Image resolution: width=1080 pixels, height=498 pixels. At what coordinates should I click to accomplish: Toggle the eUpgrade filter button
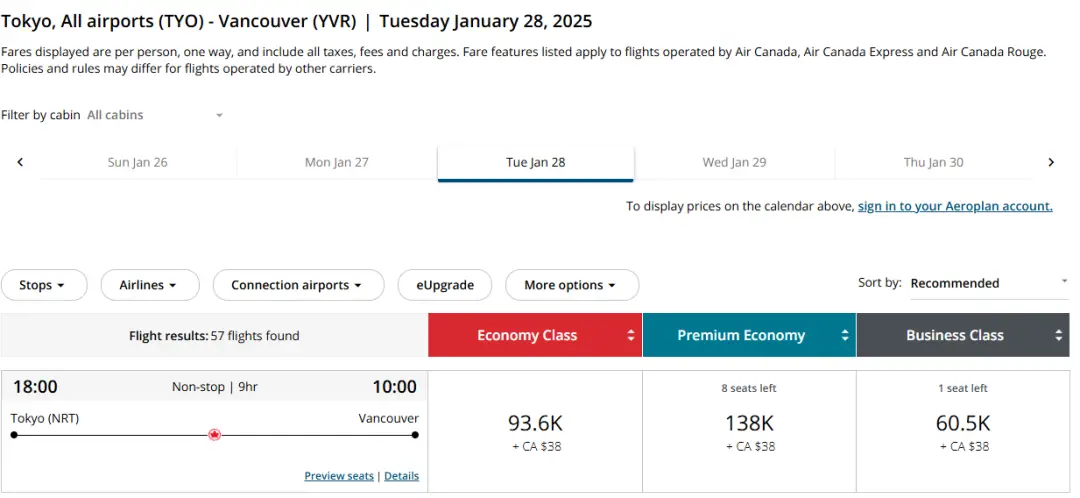coord(445,285)
